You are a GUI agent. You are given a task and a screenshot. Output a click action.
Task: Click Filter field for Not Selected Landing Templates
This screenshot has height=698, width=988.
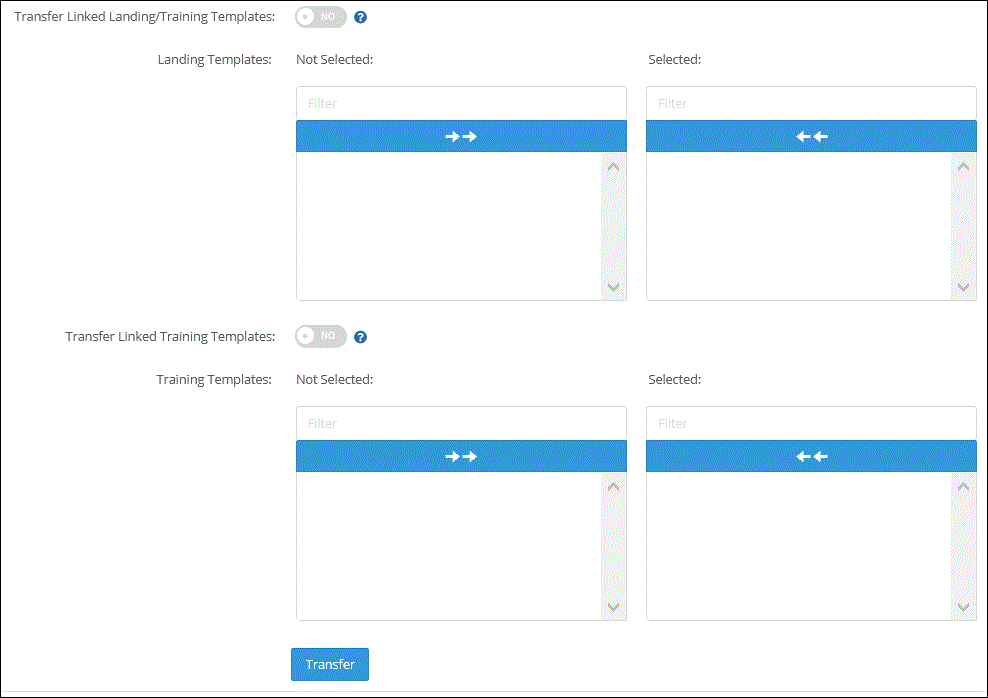pyautogui.click(x=461, y=103)
